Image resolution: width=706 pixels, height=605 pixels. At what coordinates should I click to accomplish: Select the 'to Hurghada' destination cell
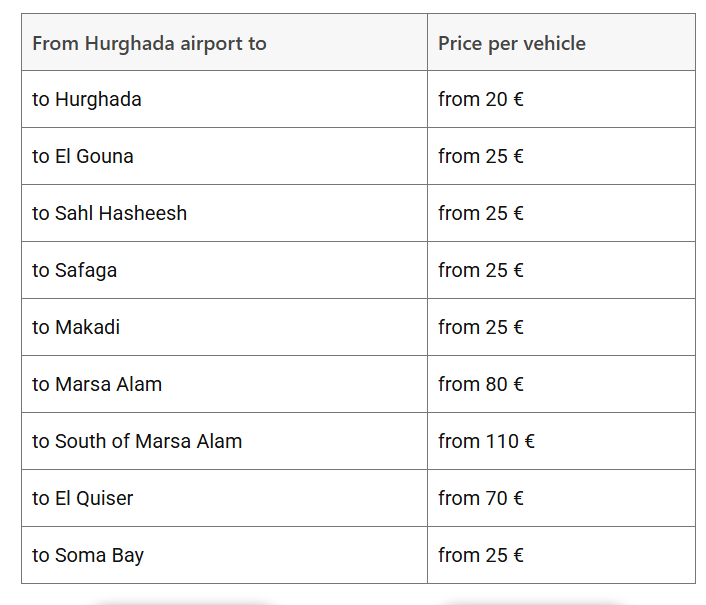pos(87,99)
